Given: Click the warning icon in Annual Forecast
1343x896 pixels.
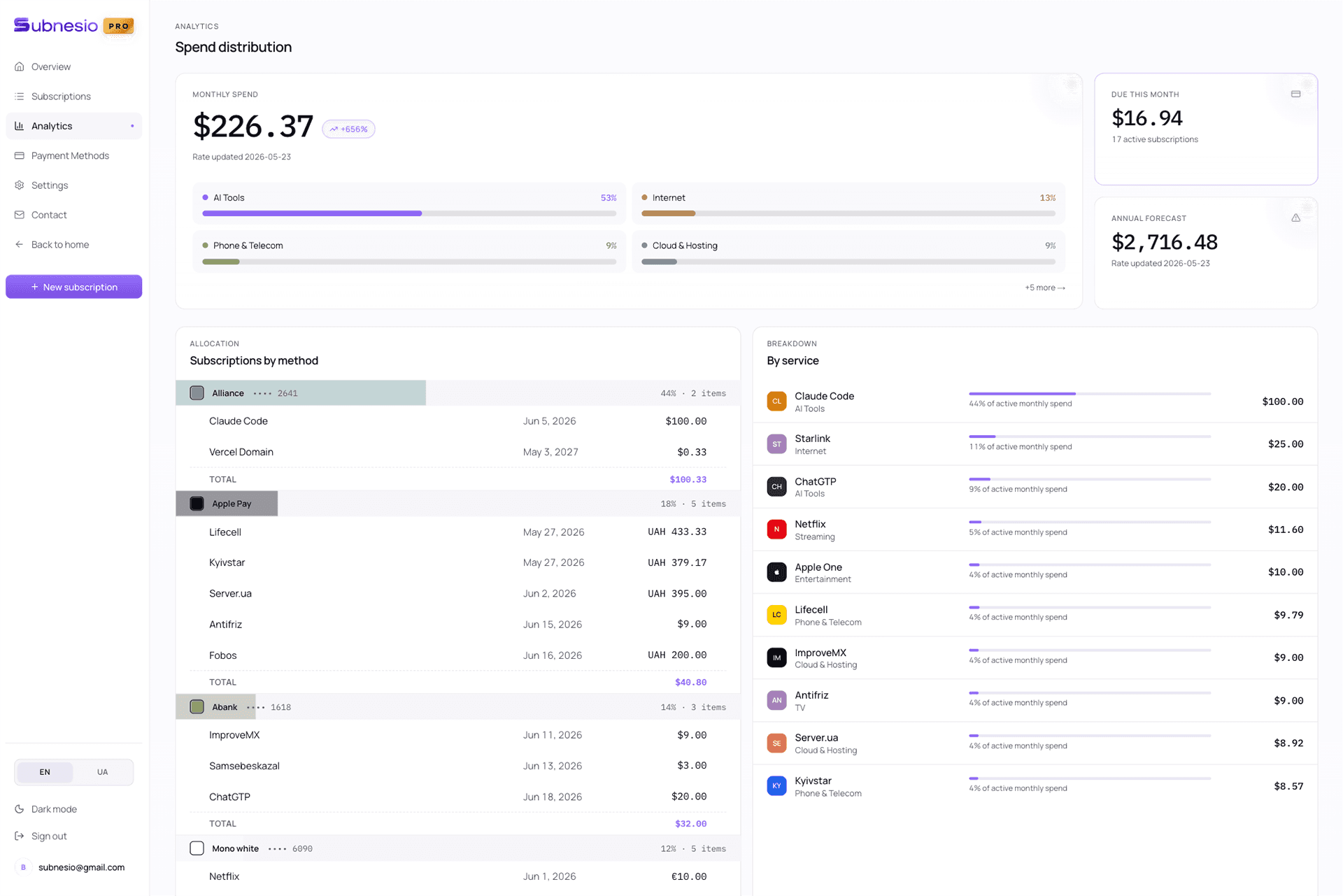Looking at the screenshot, I should (1295, 218).
